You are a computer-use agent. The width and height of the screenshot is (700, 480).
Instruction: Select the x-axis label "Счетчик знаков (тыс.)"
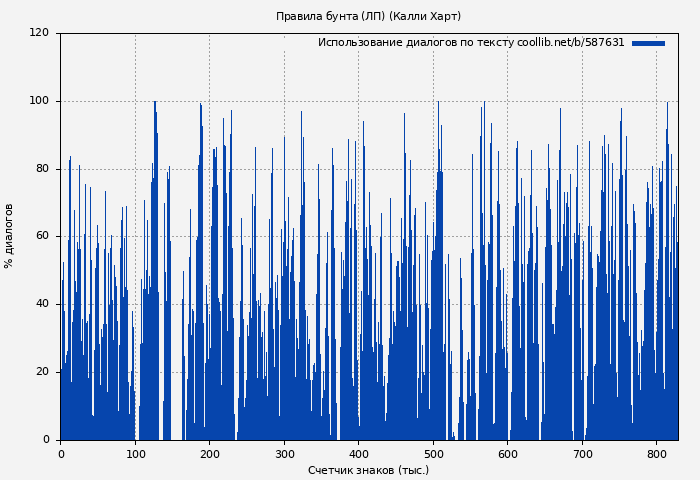coord(368,470)
